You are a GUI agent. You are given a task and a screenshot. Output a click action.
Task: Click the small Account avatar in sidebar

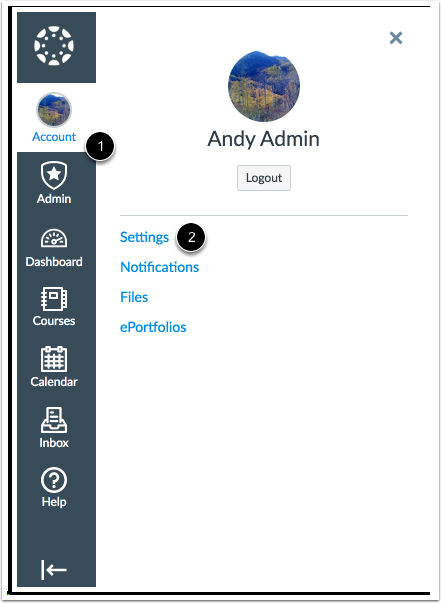(x=54, y=110)
